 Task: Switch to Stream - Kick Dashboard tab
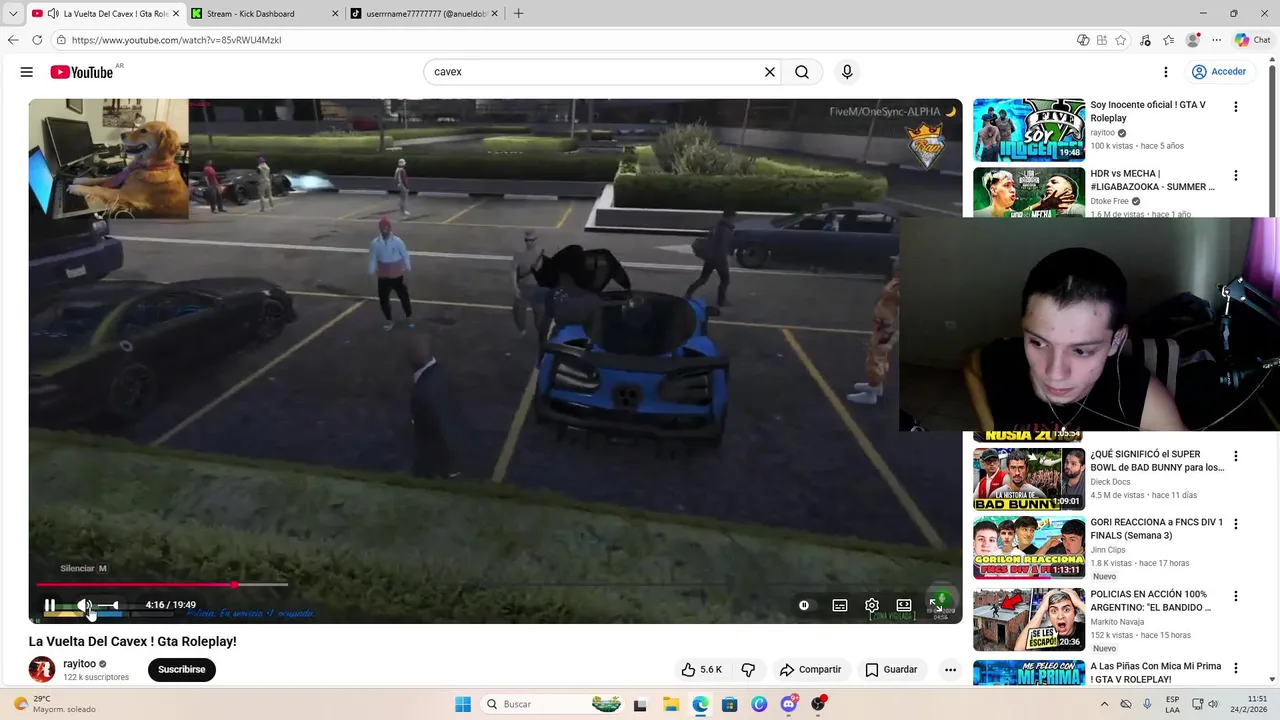(266, 13)
